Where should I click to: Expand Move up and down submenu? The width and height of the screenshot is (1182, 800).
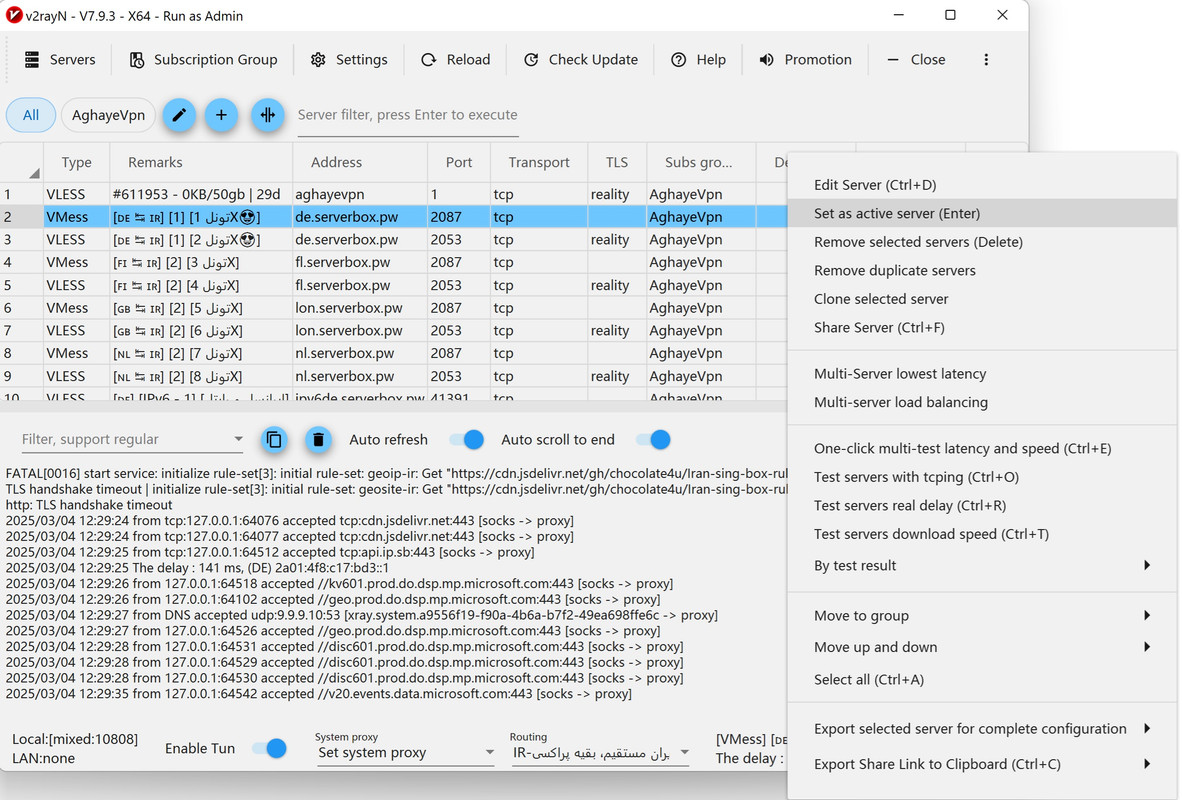click(x=982, y=647)
